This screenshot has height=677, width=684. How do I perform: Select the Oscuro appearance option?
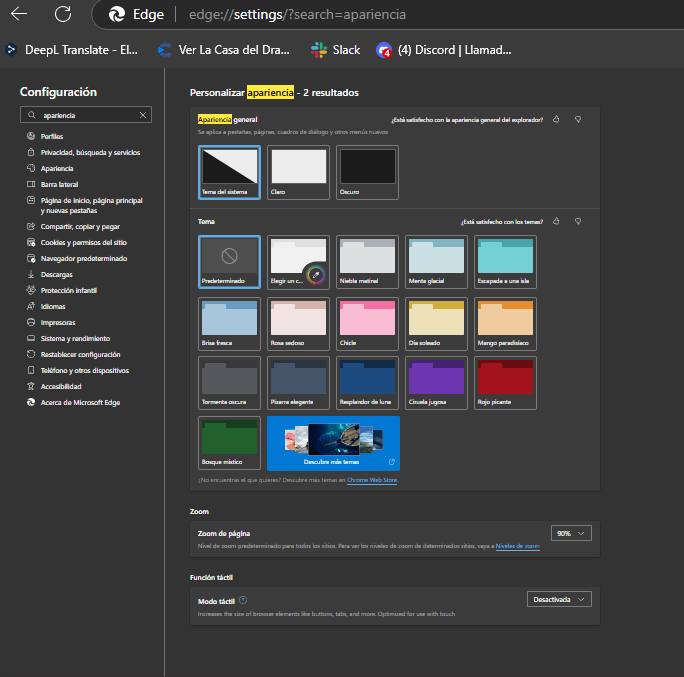click(367, 171)
